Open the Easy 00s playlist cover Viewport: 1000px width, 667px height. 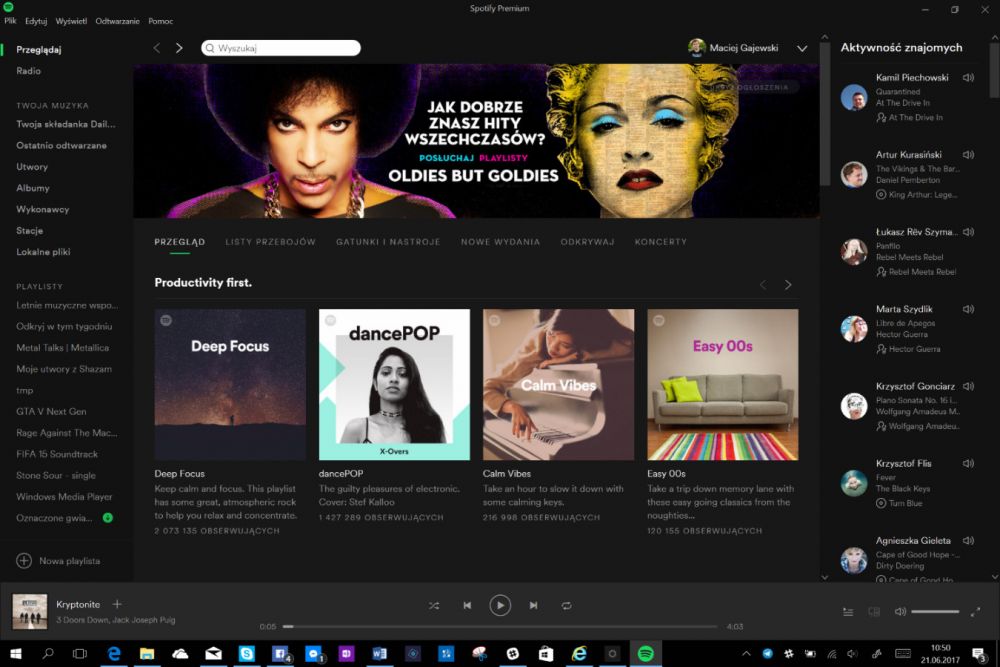(723, 385)
